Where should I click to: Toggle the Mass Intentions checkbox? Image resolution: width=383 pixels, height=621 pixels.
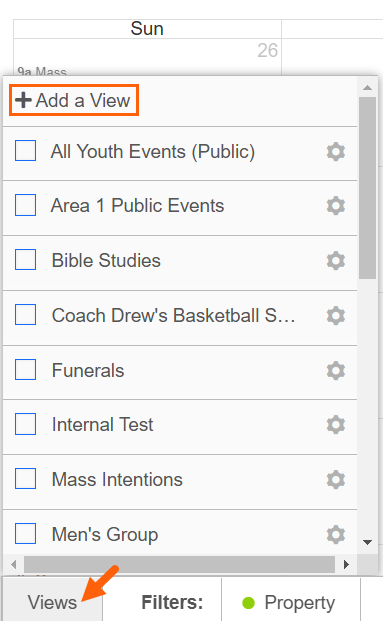(x=25, y=478)
